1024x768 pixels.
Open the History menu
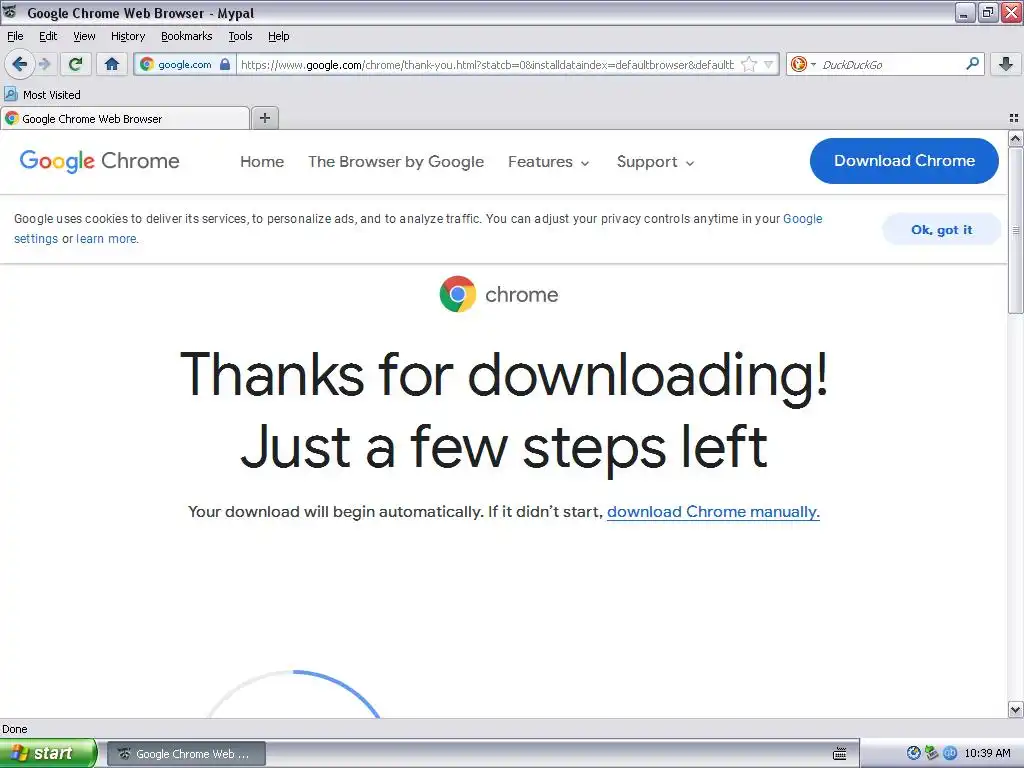click(128, 36)
